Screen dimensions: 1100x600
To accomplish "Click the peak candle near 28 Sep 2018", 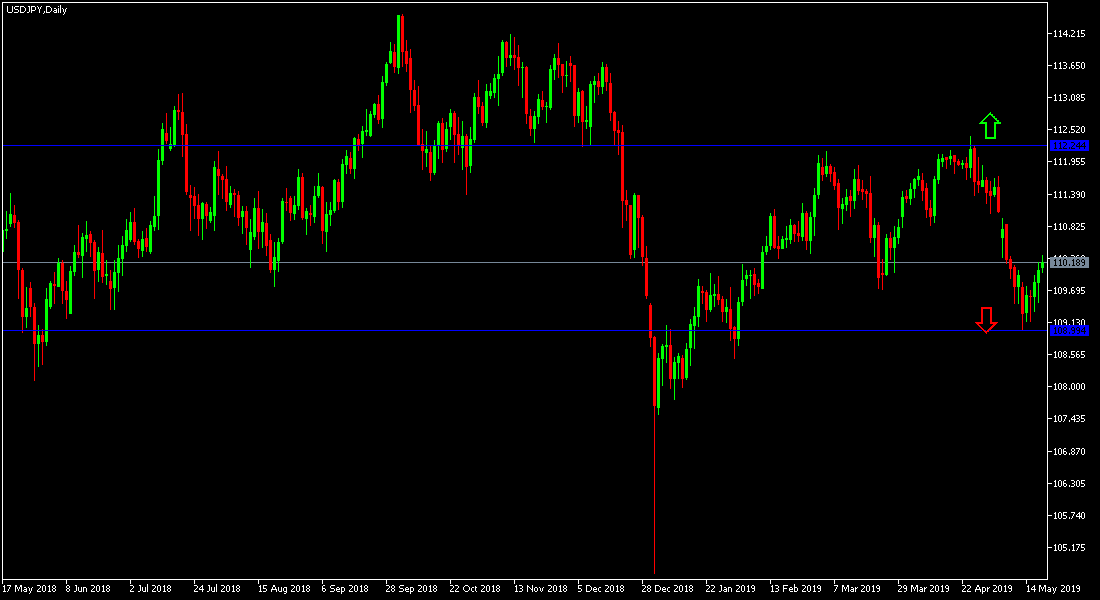I will click(401, 60).
